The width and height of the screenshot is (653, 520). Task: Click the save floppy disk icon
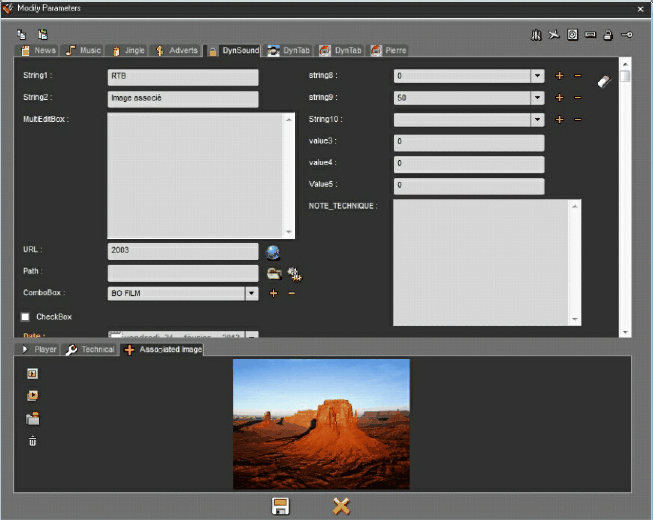click(x=281, y=506)
